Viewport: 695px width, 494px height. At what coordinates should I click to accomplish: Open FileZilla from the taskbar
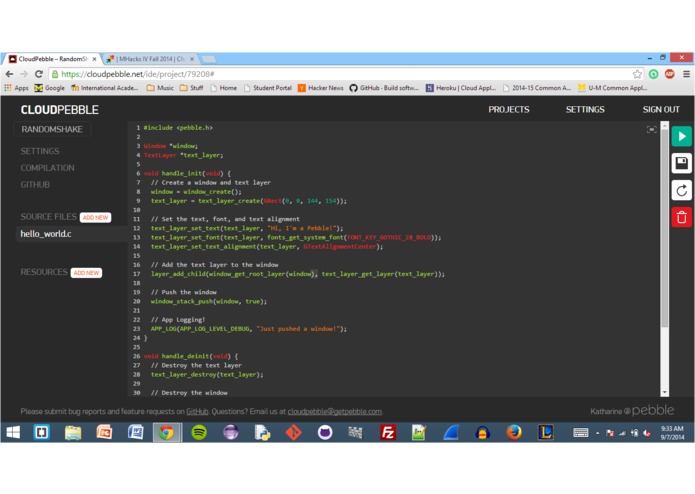[387, 432]
